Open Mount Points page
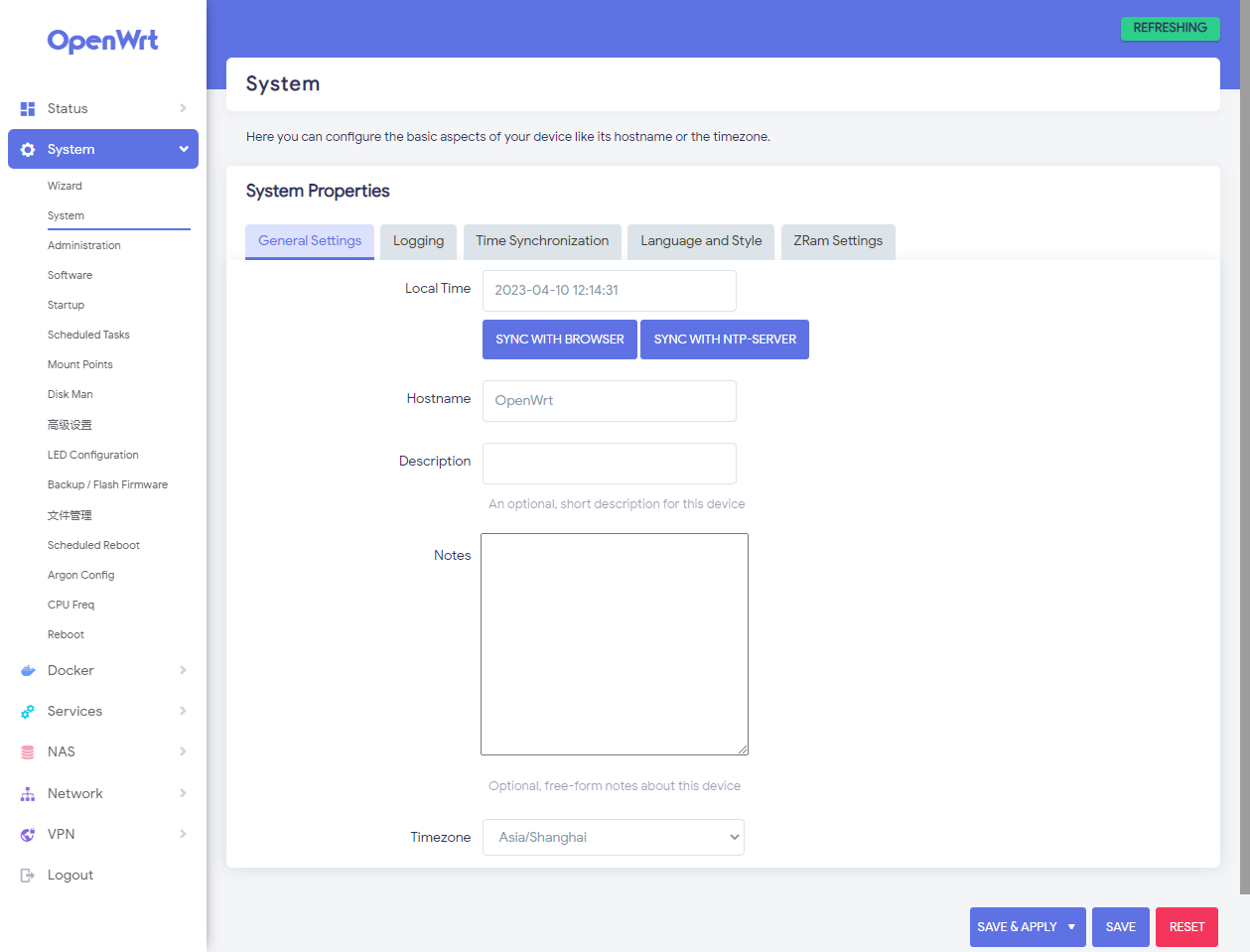Image resolution: width=1250 pixels, height=952 pixels. pyautogui.click(x=80, y=364)
